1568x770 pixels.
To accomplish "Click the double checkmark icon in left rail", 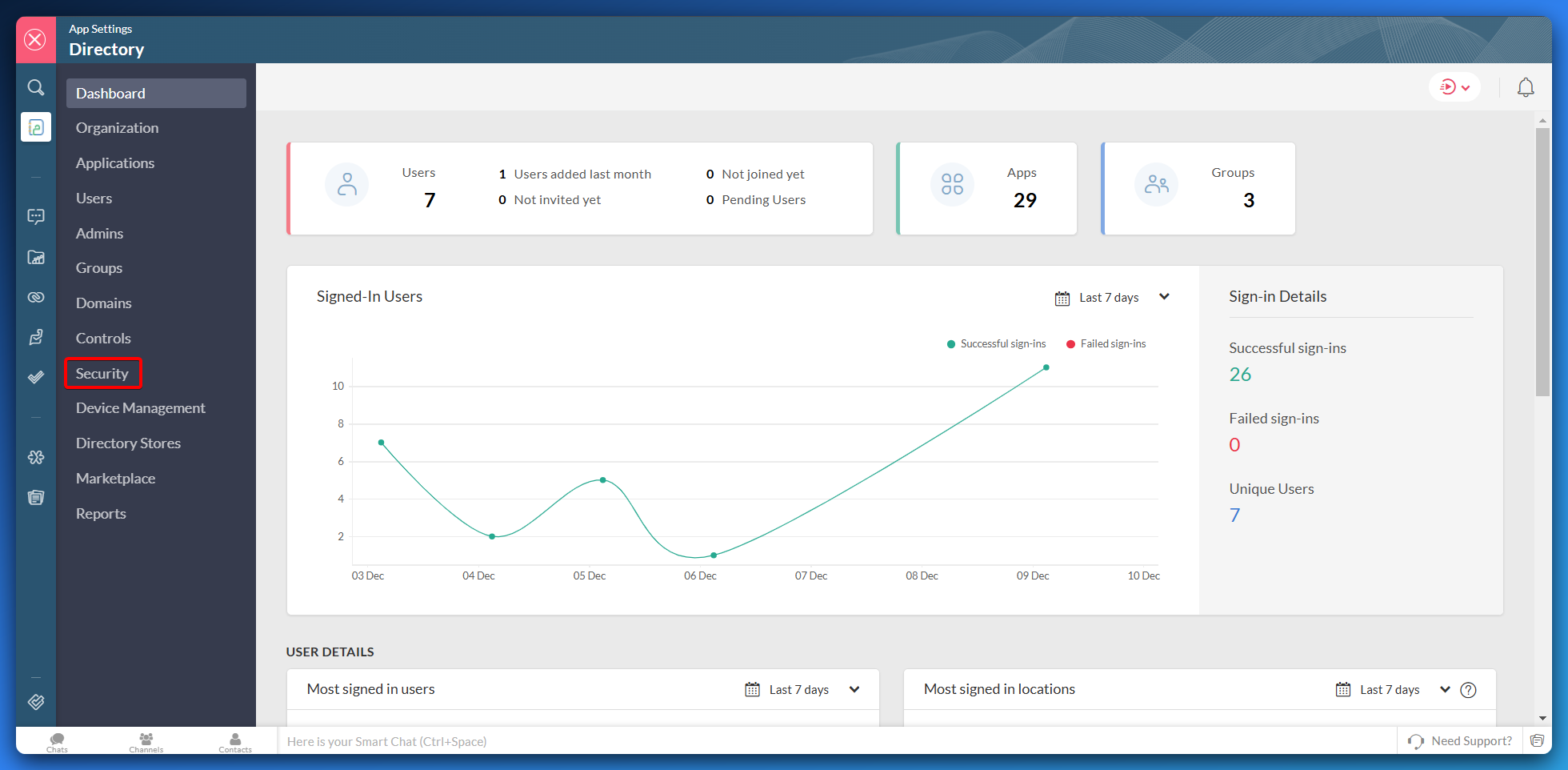I will pyautogui.click(x=36, y=377).
